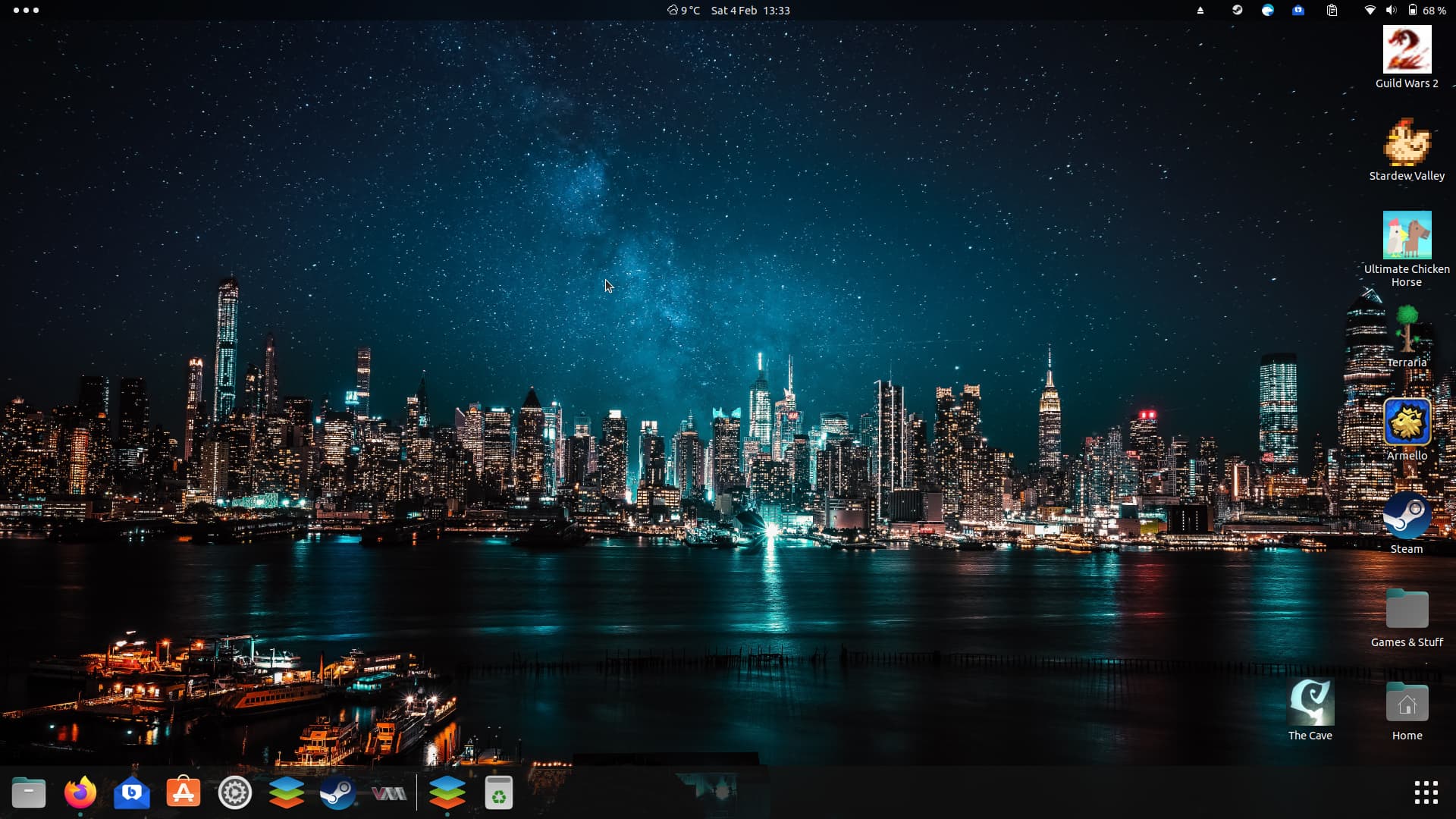The image size is (1456, 819).
Task: Open the Trash in the dock
Action: (499, 793)
